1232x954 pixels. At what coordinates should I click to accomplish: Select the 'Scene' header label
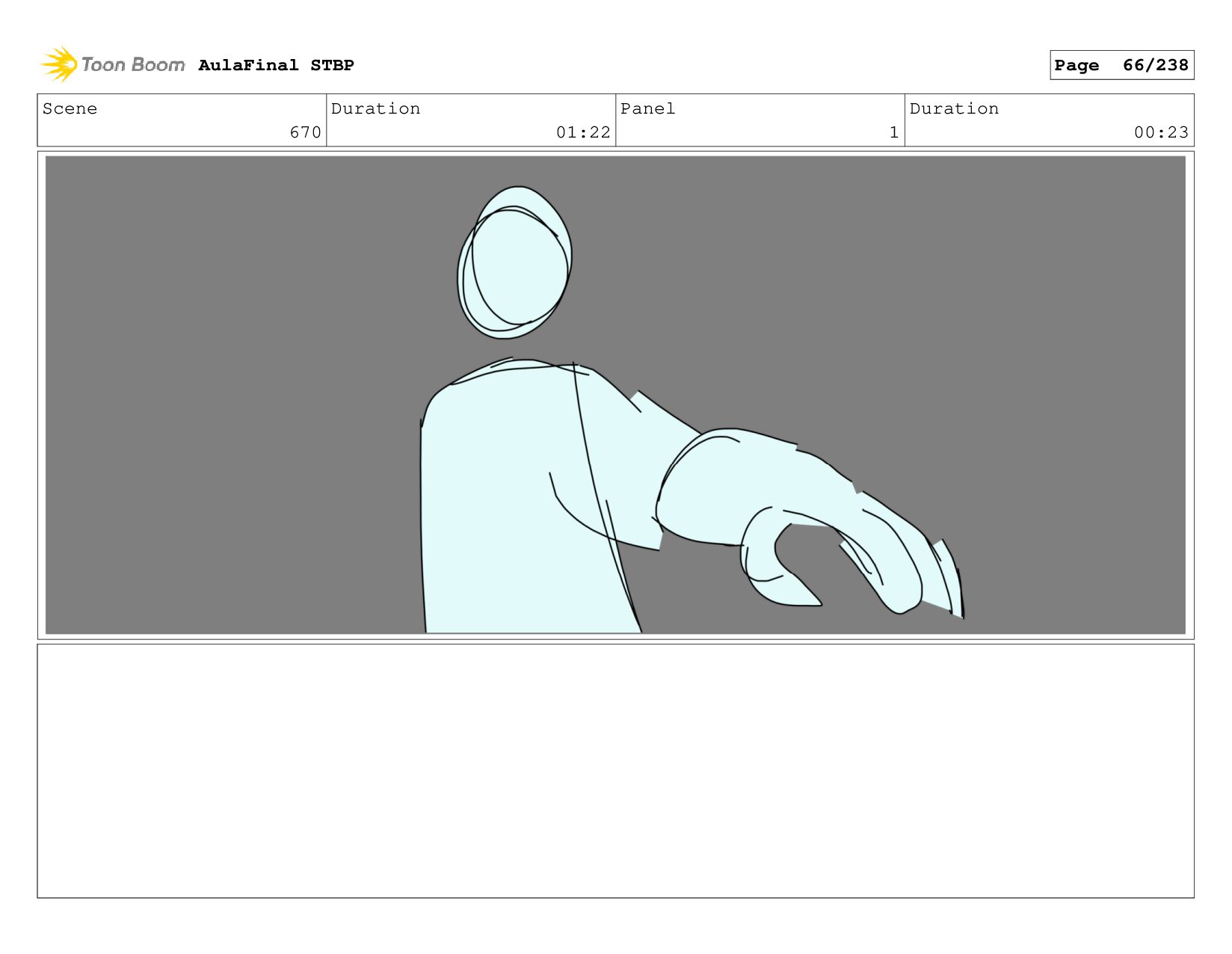tap(70, 108)
